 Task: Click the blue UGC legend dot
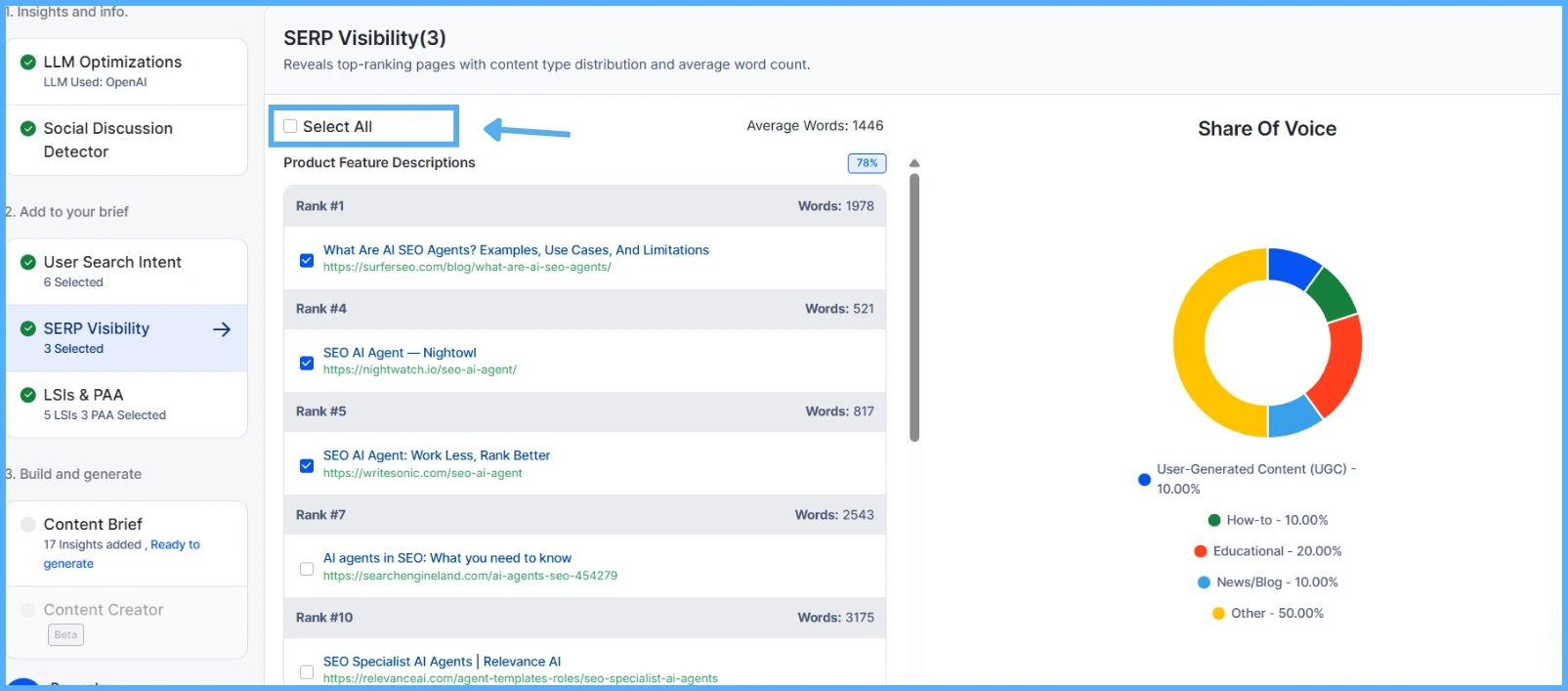1144,480
